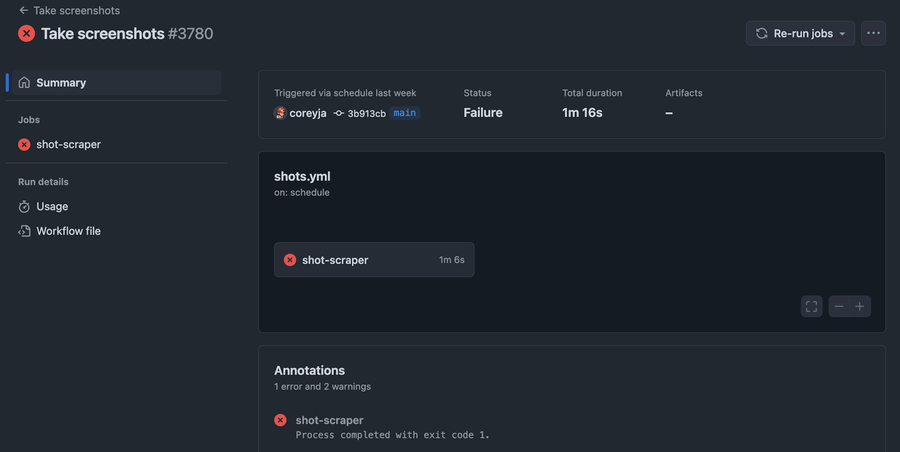This screenshot has width=900, height=452.
Task: Open the Usage run details page
Action: coord(52,206)
